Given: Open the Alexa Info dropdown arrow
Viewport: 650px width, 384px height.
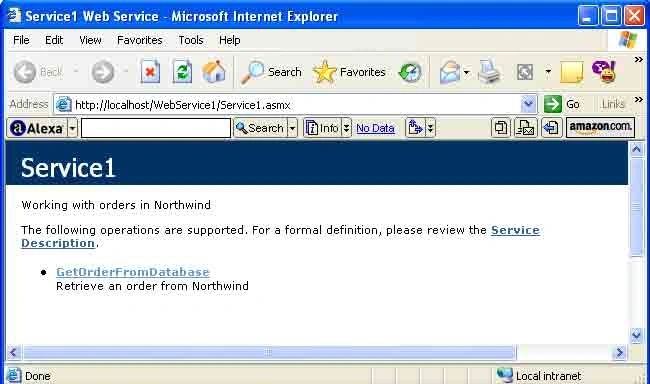Looking at the screenshot, I should pos(347,128).
